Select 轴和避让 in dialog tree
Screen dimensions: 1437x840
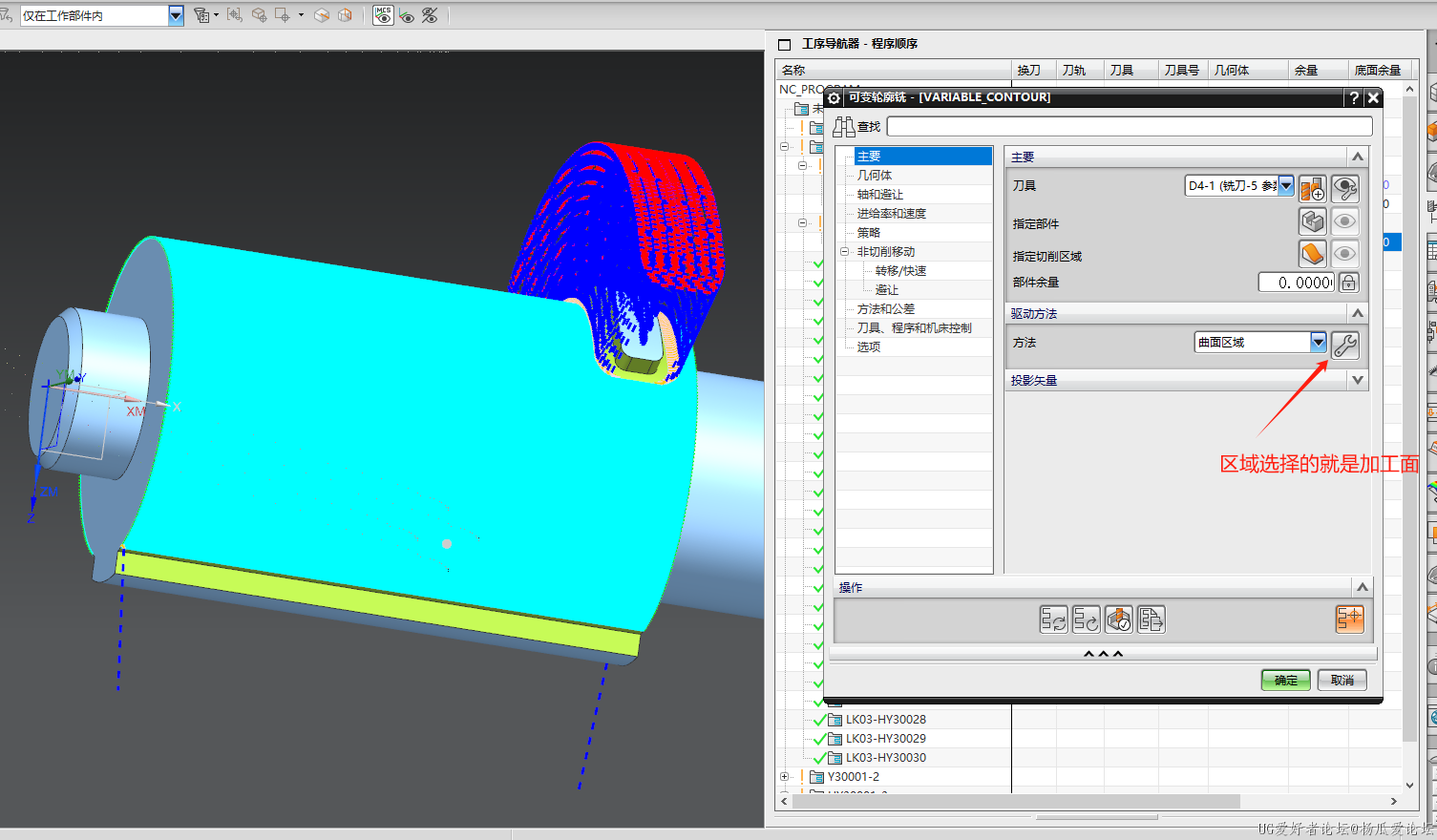[880, 195]
